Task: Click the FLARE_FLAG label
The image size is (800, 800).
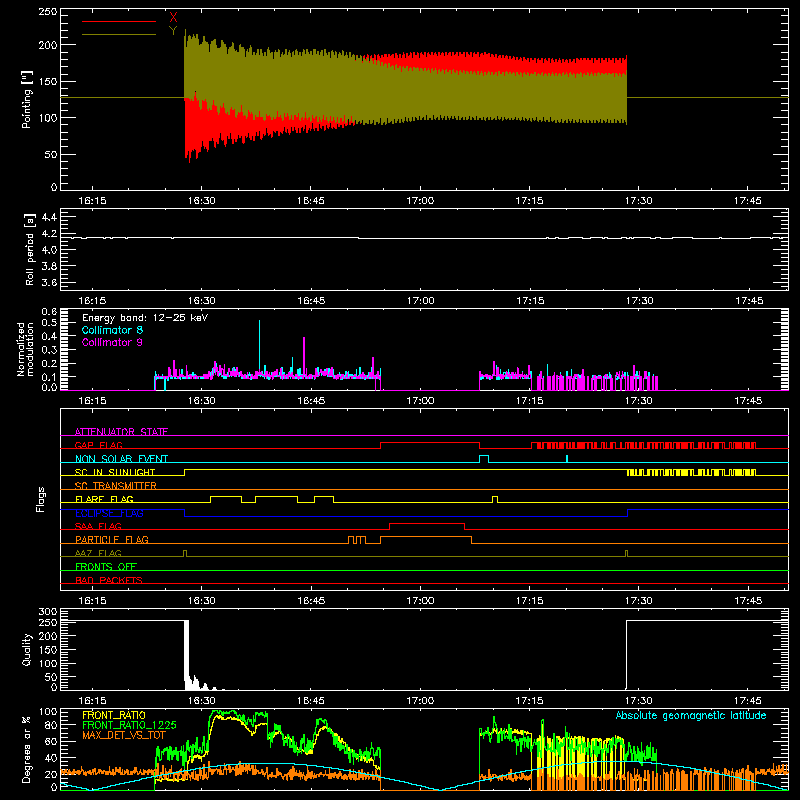Action: 104,499
